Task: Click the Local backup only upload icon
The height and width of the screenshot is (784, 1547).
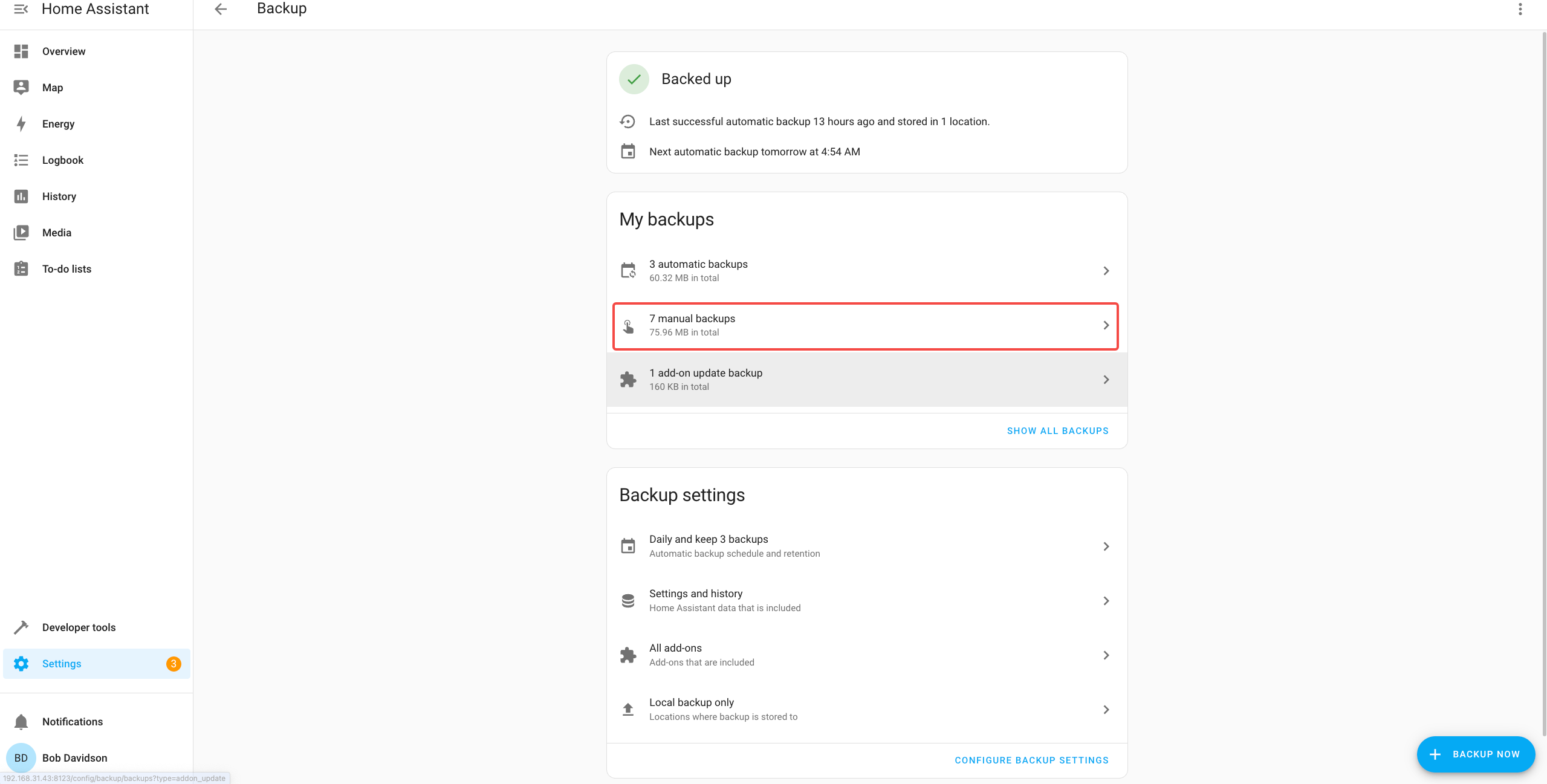Action: pyautogui.click(x=628, y=710)
